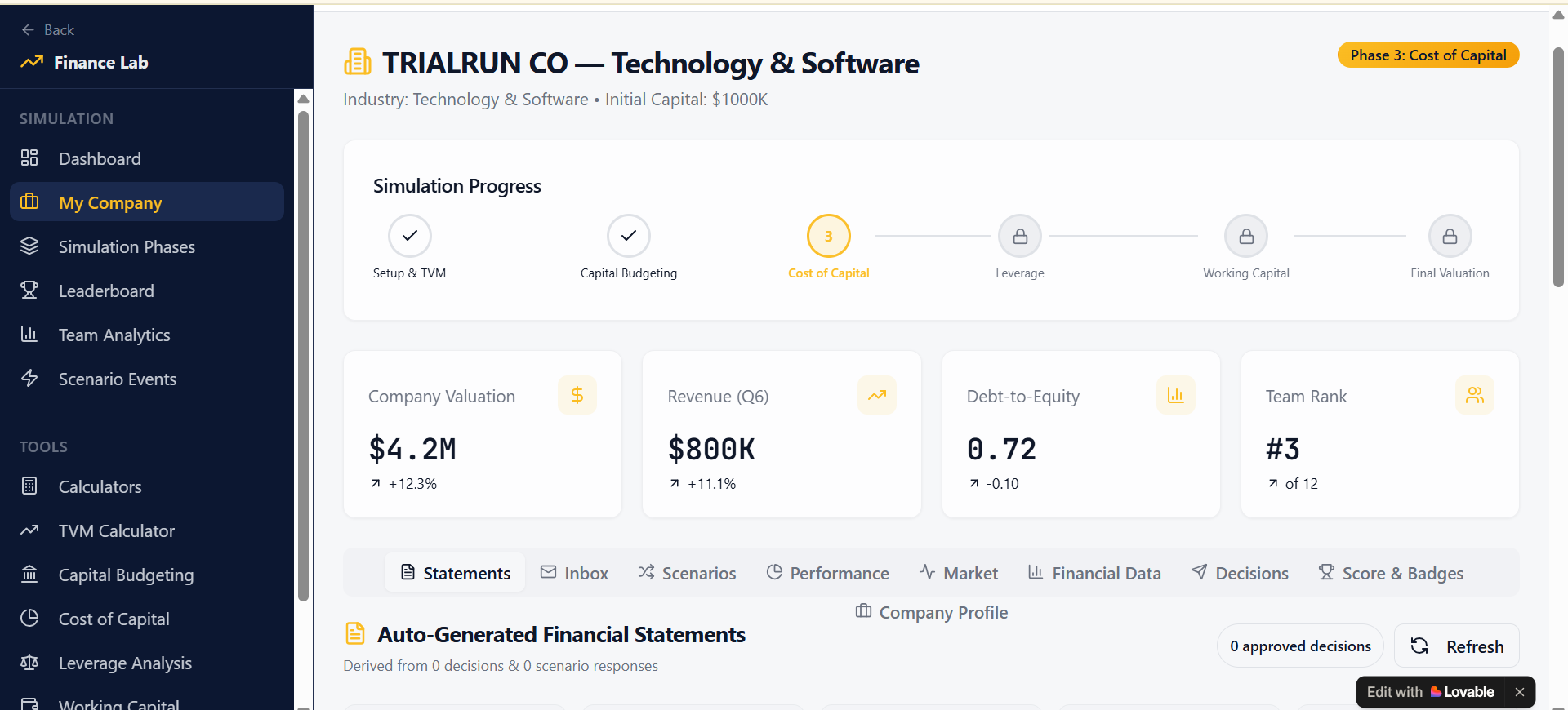Click the Simulation Phases layers icon
The height and width of the screenshot is (710, 1568).
[x=29, y=246]
